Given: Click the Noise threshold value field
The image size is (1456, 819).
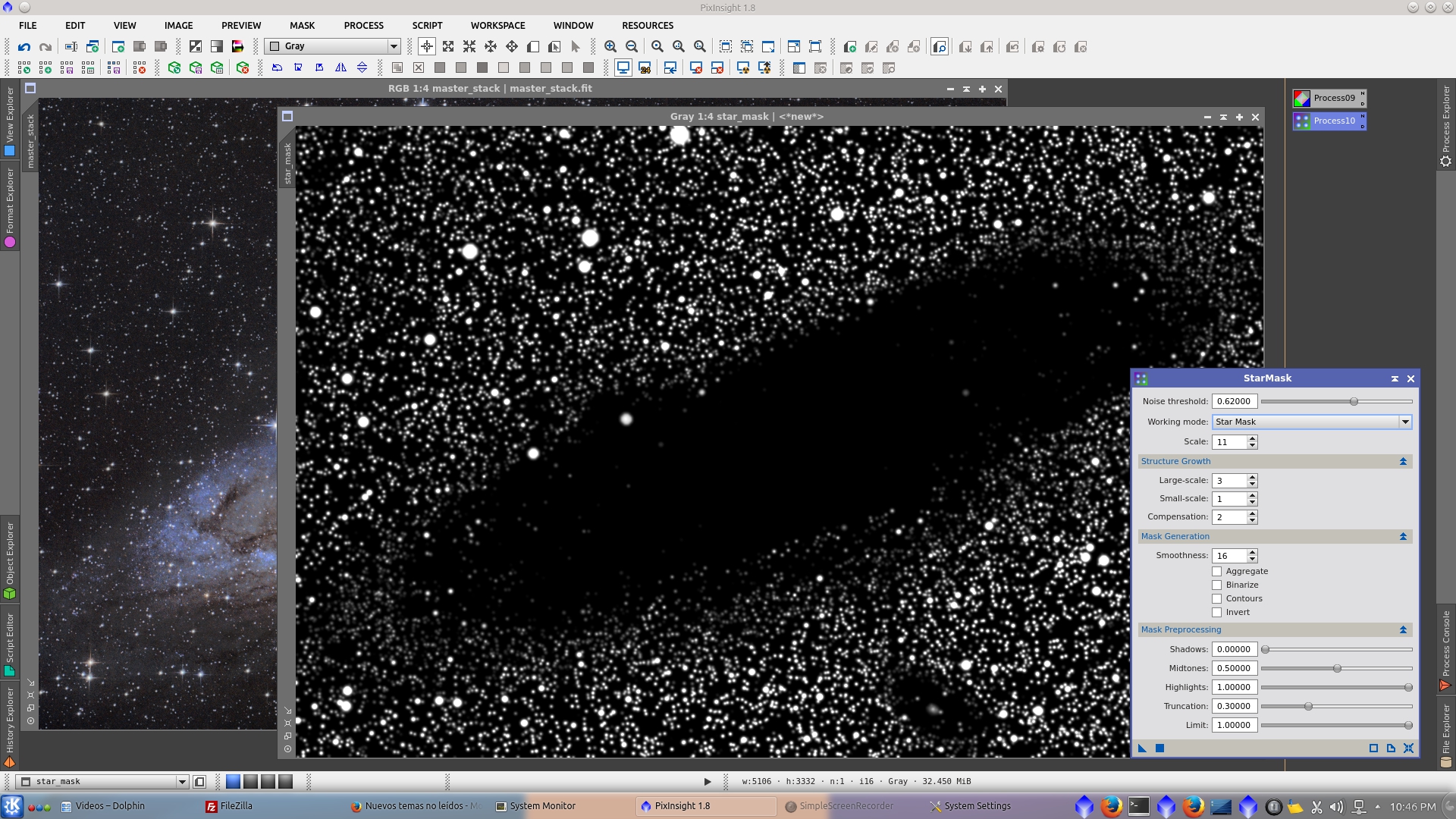Looking at the screenshot, I should (1234, 401).
